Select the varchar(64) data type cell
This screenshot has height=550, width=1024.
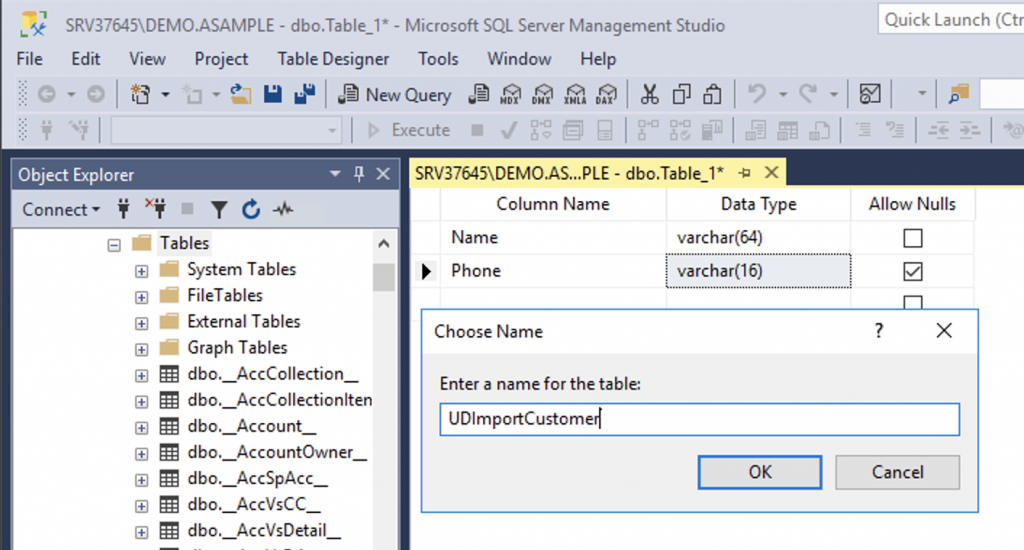758,238
